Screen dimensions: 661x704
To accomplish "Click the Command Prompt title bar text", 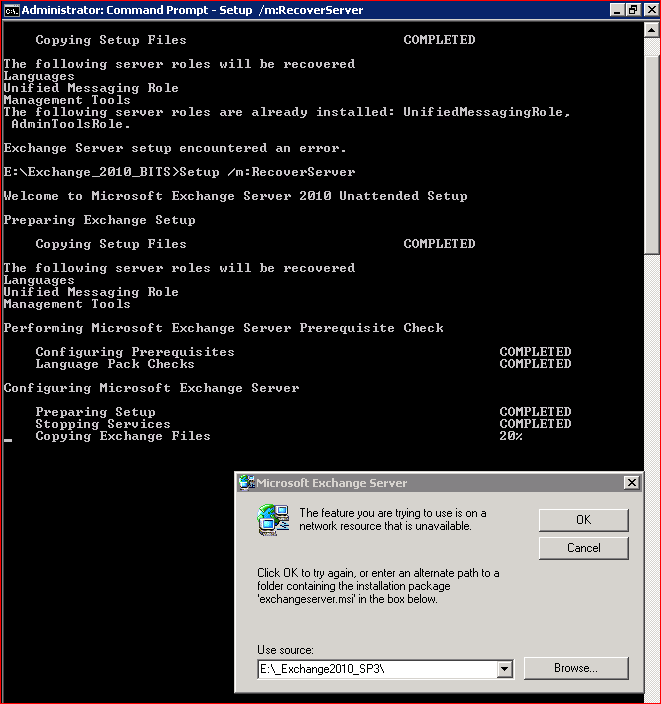I will 192,10.
